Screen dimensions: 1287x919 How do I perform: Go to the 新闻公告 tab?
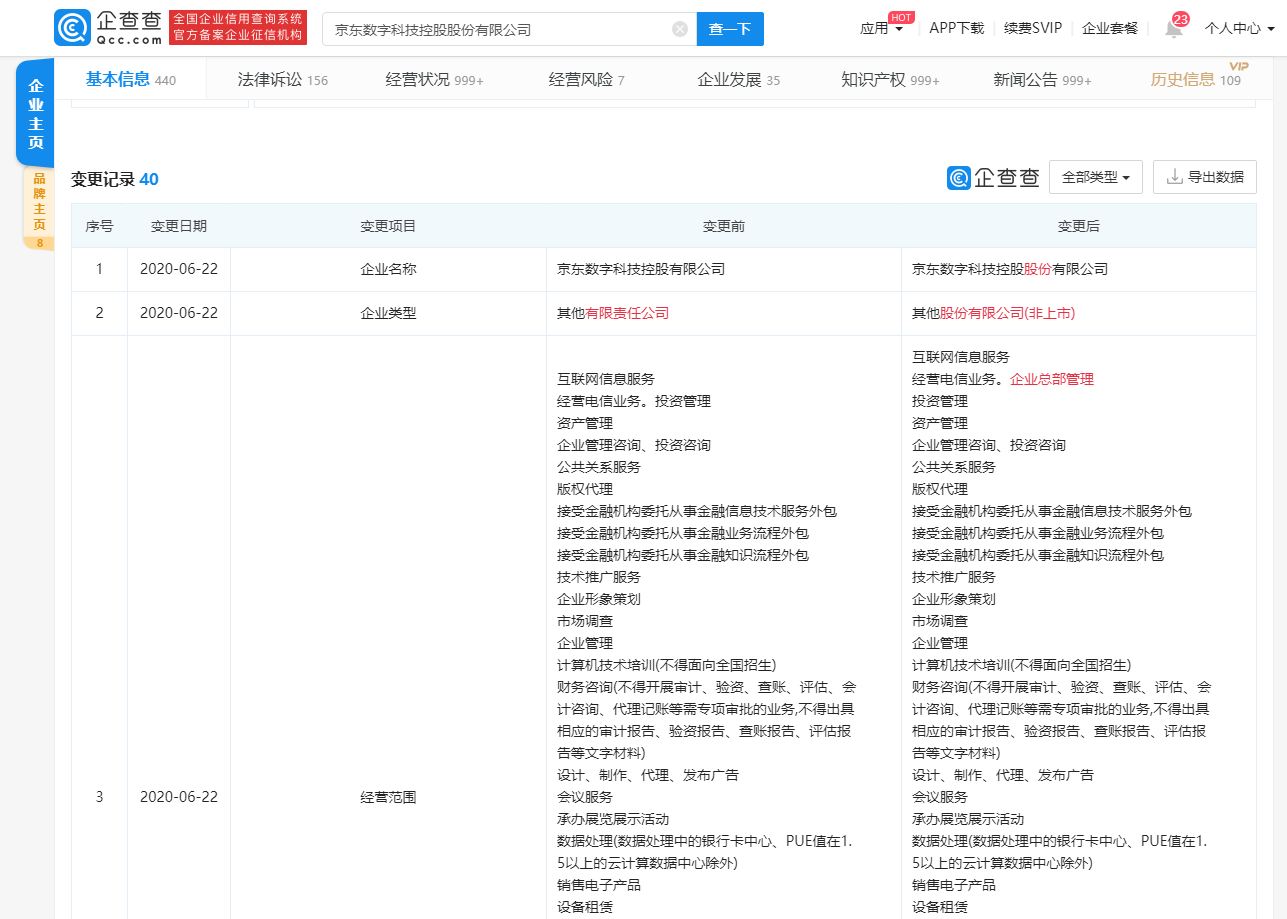click(1042, 80)
